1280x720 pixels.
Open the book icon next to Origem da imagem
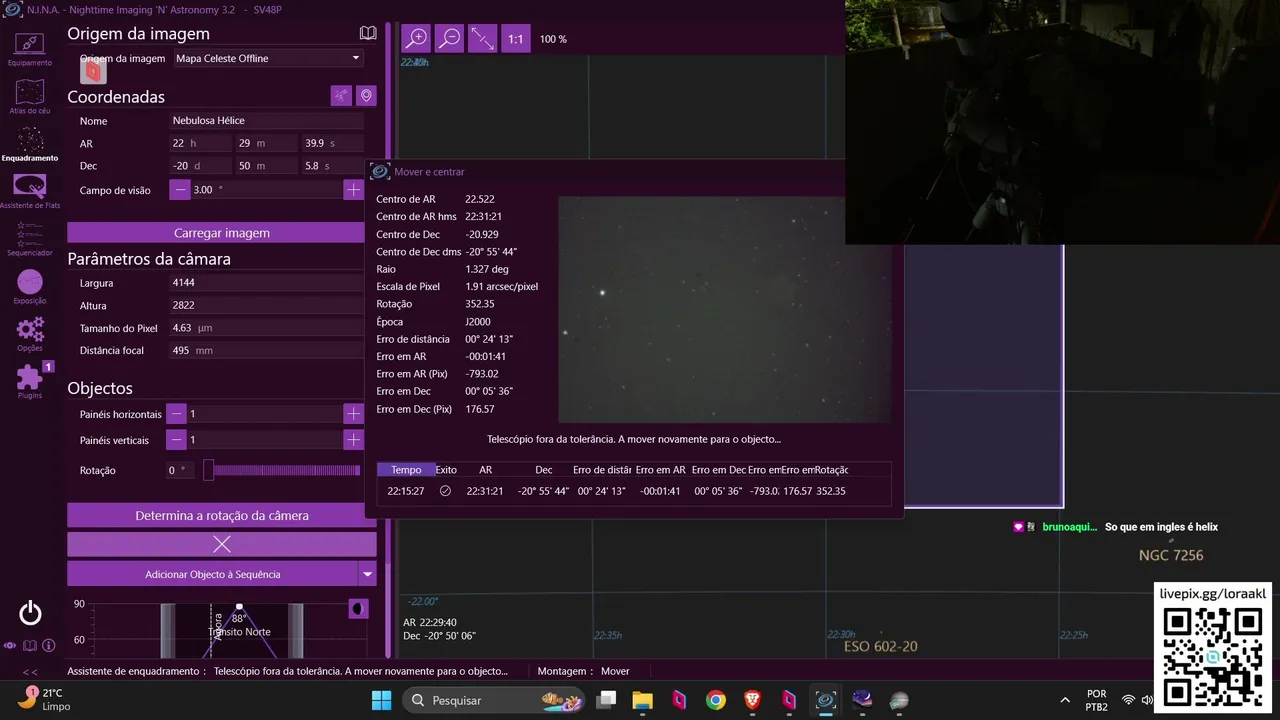pyautogui.click(x=368, y=33)
